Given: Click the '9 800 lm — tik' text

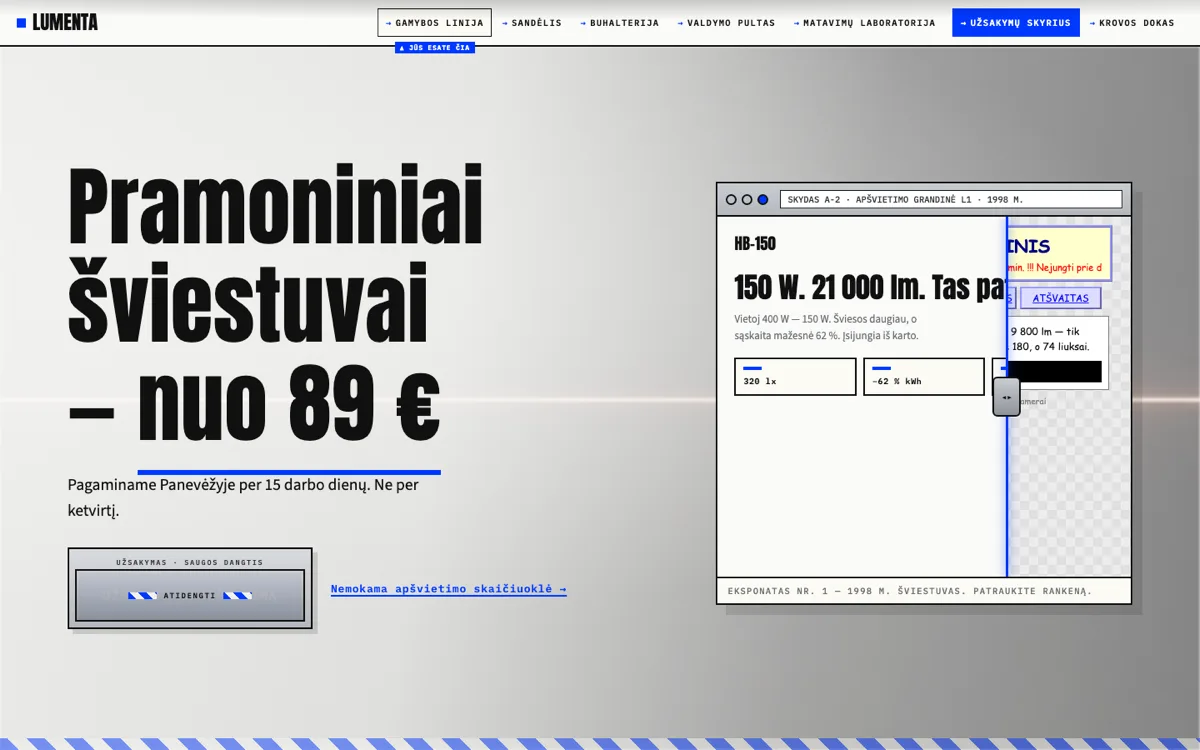Looking at the screenshot, I should pyautogui.click(x=1045, y=331).
